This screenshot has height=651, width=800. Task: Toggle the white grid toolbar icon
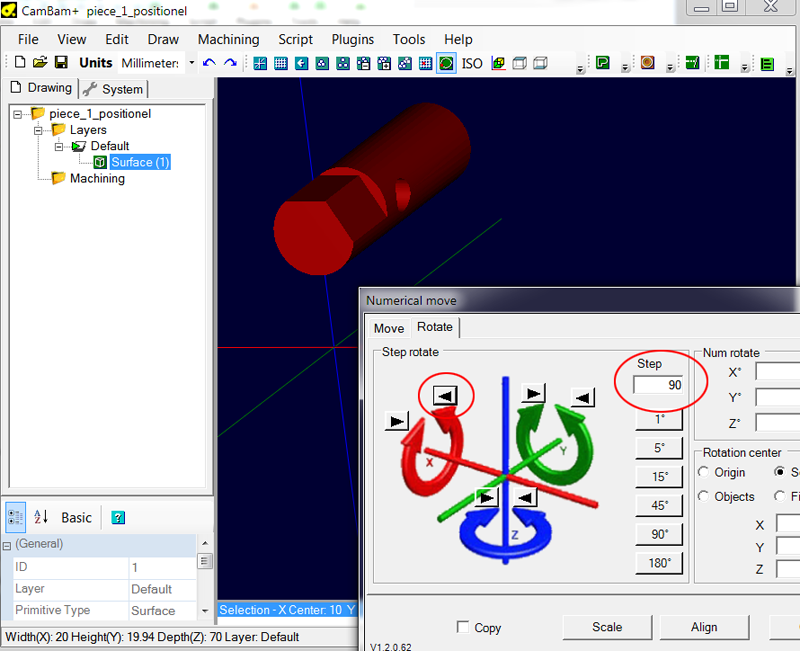(281, 63)
